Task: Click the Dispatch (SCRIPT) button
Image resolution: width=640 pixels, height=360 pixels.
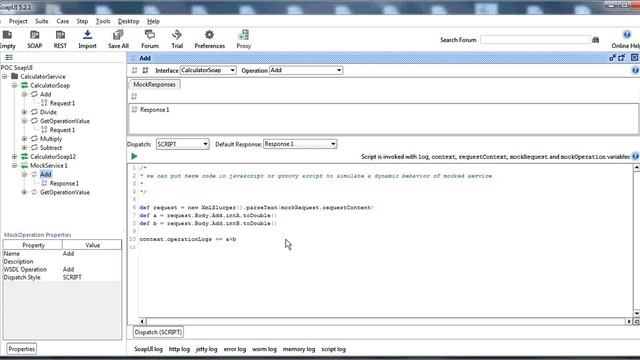Action: pos(158,332)
